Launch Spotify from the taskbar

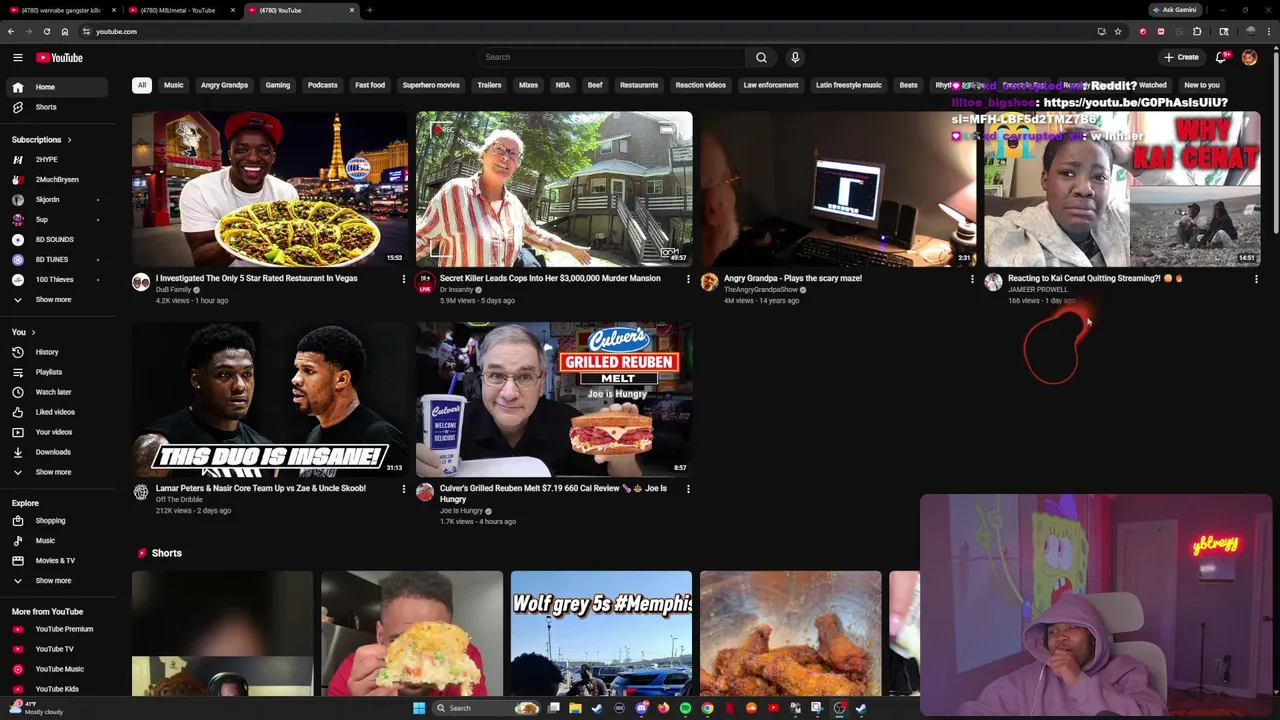[685, 708]
